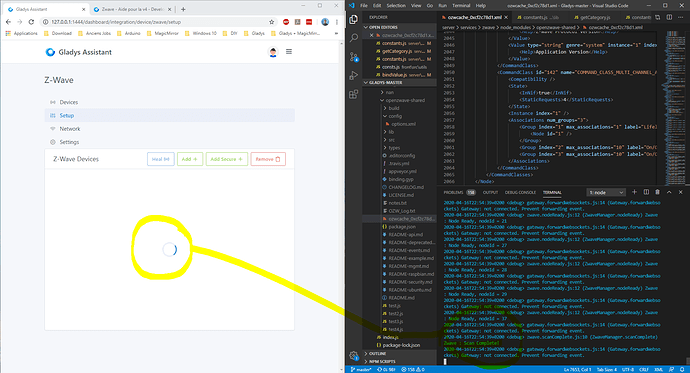The image size is (690, 373).
Task: Open the MagicMirror bookmark folder
Action: tap(162, 33)
